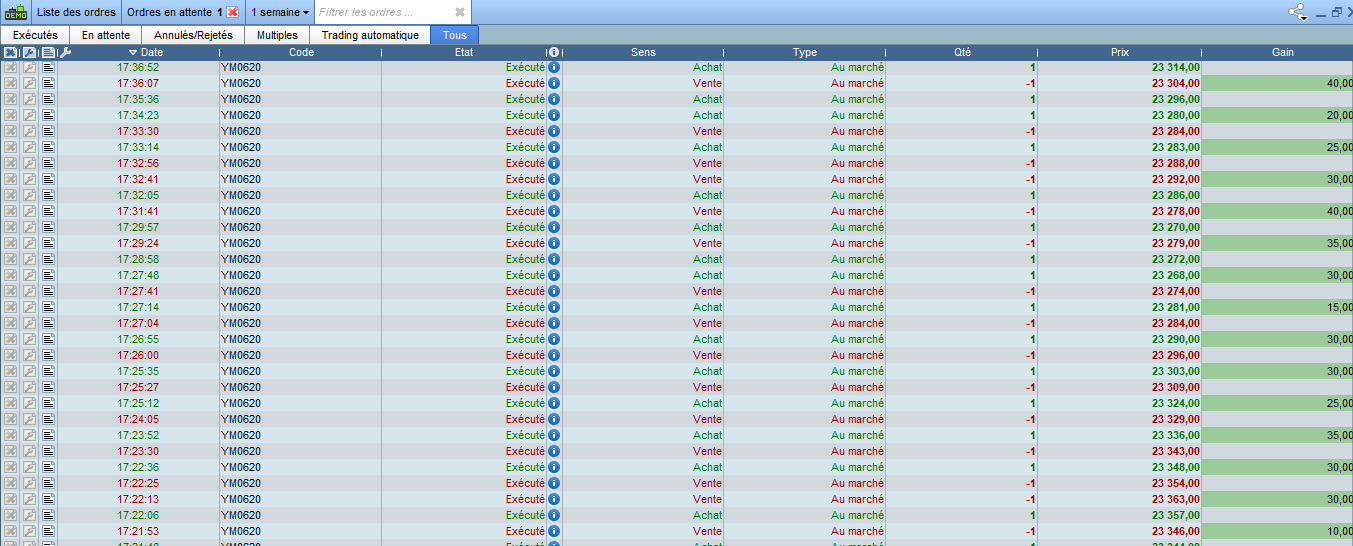Switch to the En attente tab
Screen dimensions: 1353x546
pyautogui.click(x=106, y=35)
